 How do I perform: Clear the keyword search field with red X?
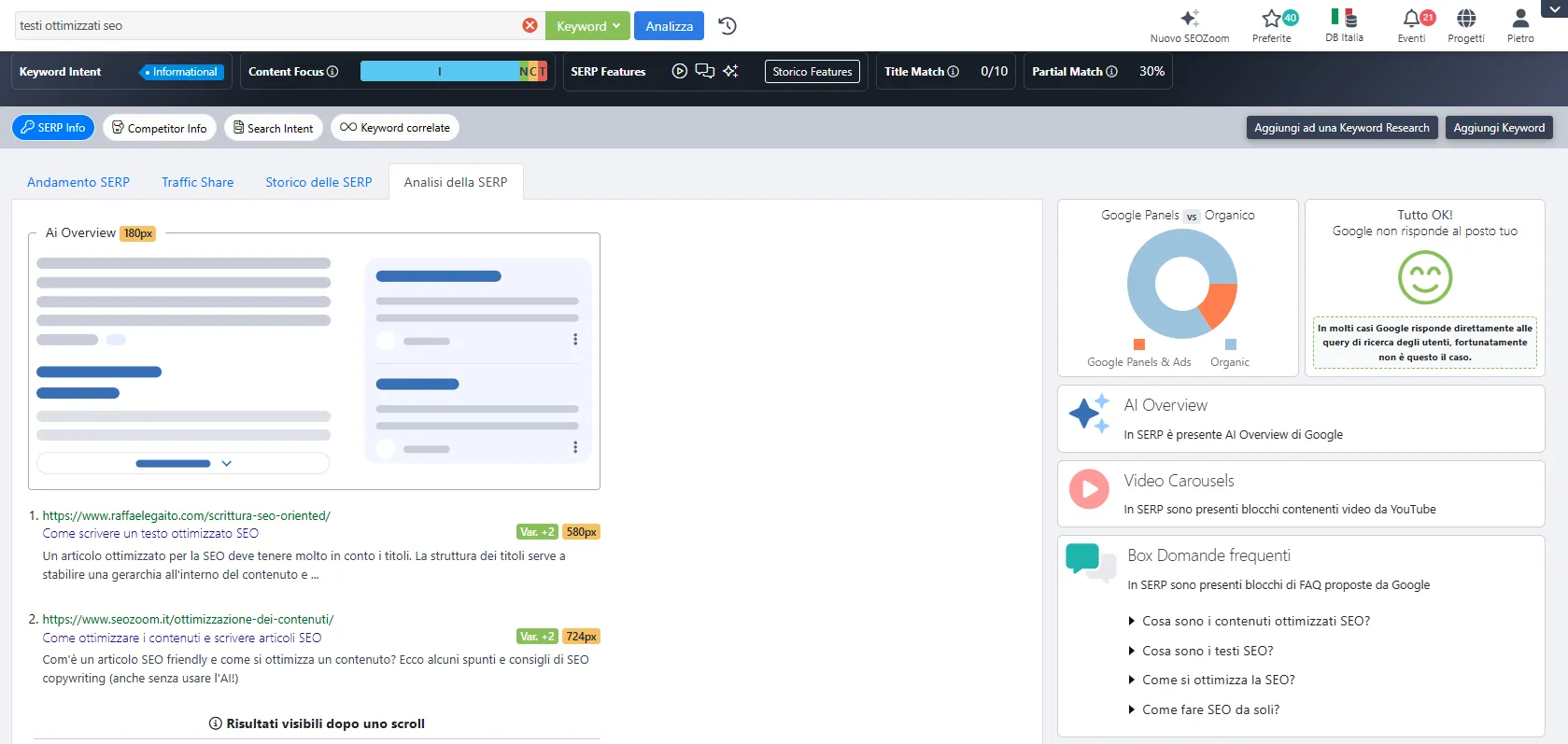(530, 25)
